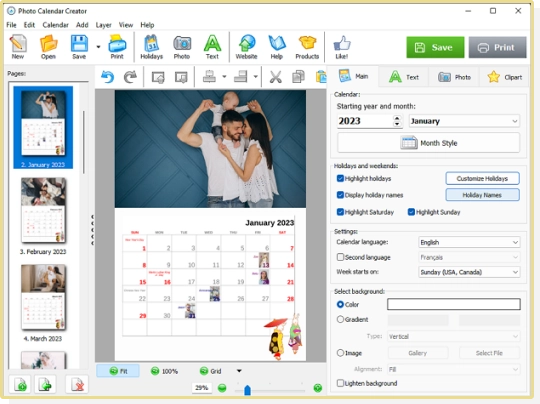This screenshot has width=540, height=404.
Task: Open the Holidays calendar icon
Action: coord(152,47)
